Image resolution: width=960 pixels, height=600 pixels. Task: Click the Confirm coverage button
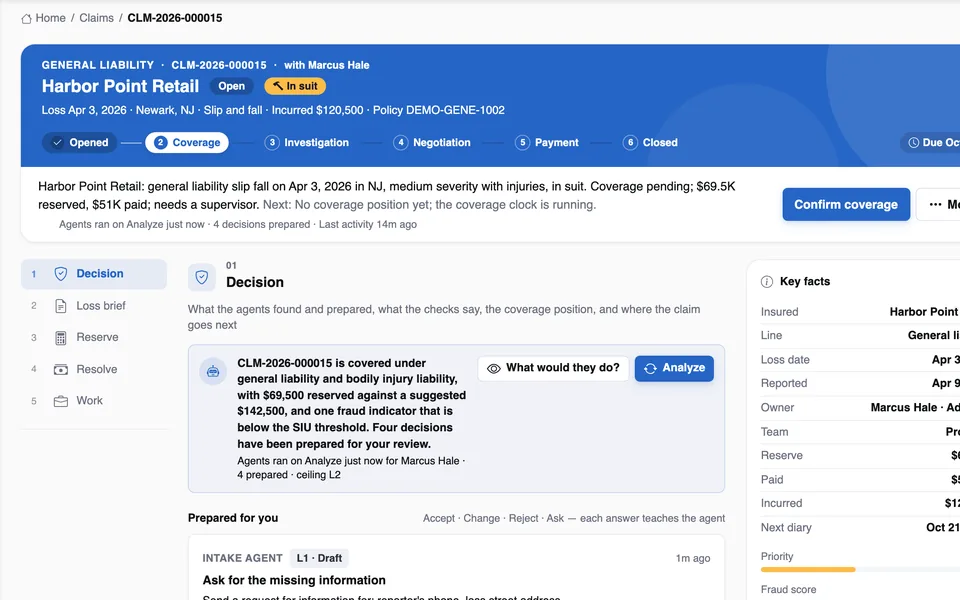tap(846, 204)
